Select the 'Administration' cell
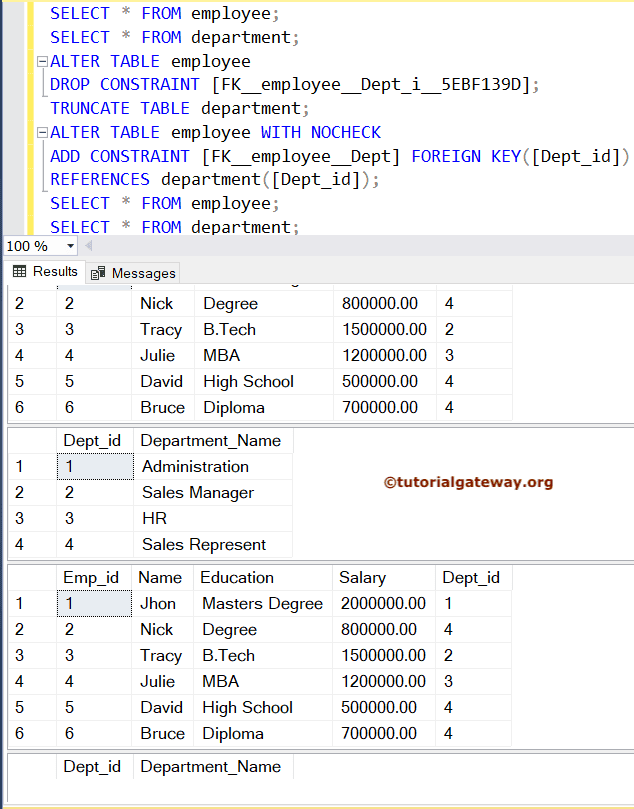634x809 pixels. (213, 467)
